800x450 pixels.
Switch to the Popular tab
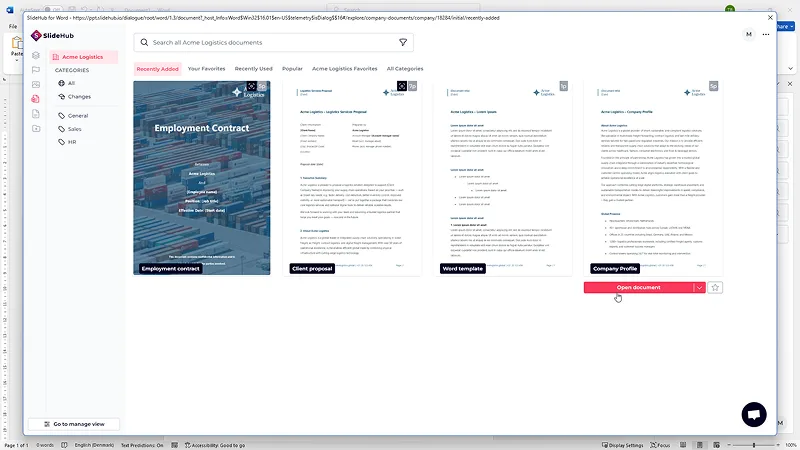(292, 69)
